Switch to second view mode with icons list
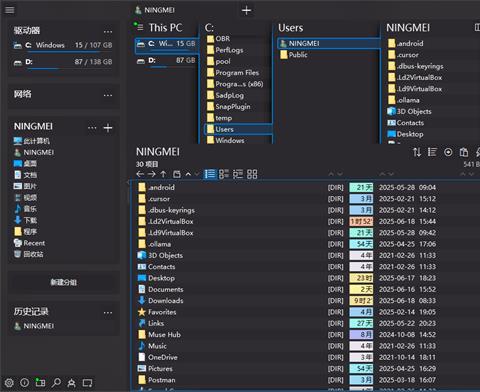 224,174
